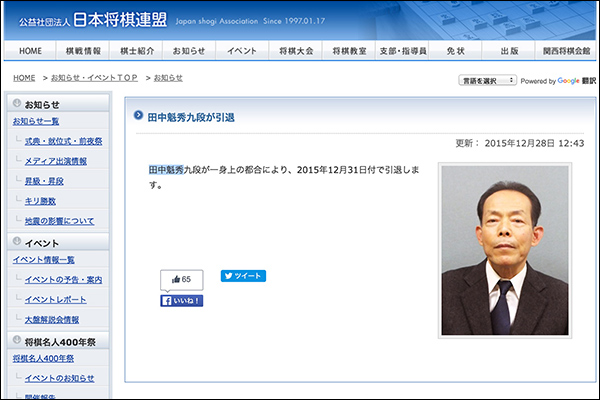Viewport: 600px width, 400px height.
Task: Click the お知らせ・イベントTOP breadcrumb link
Action: [x=95, y=78]
